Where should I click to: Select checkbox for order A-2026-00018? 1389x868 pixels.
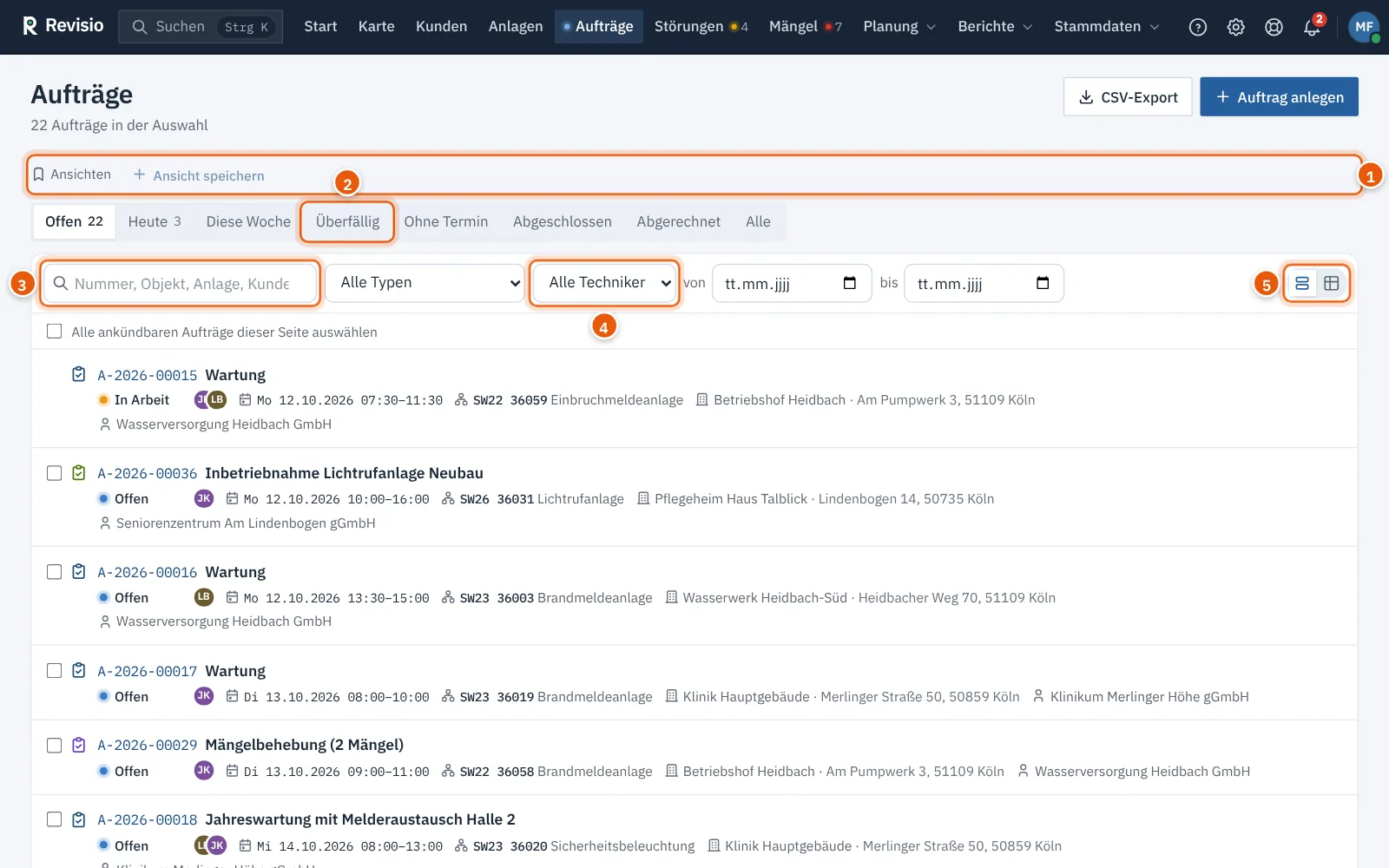[54, 819]
